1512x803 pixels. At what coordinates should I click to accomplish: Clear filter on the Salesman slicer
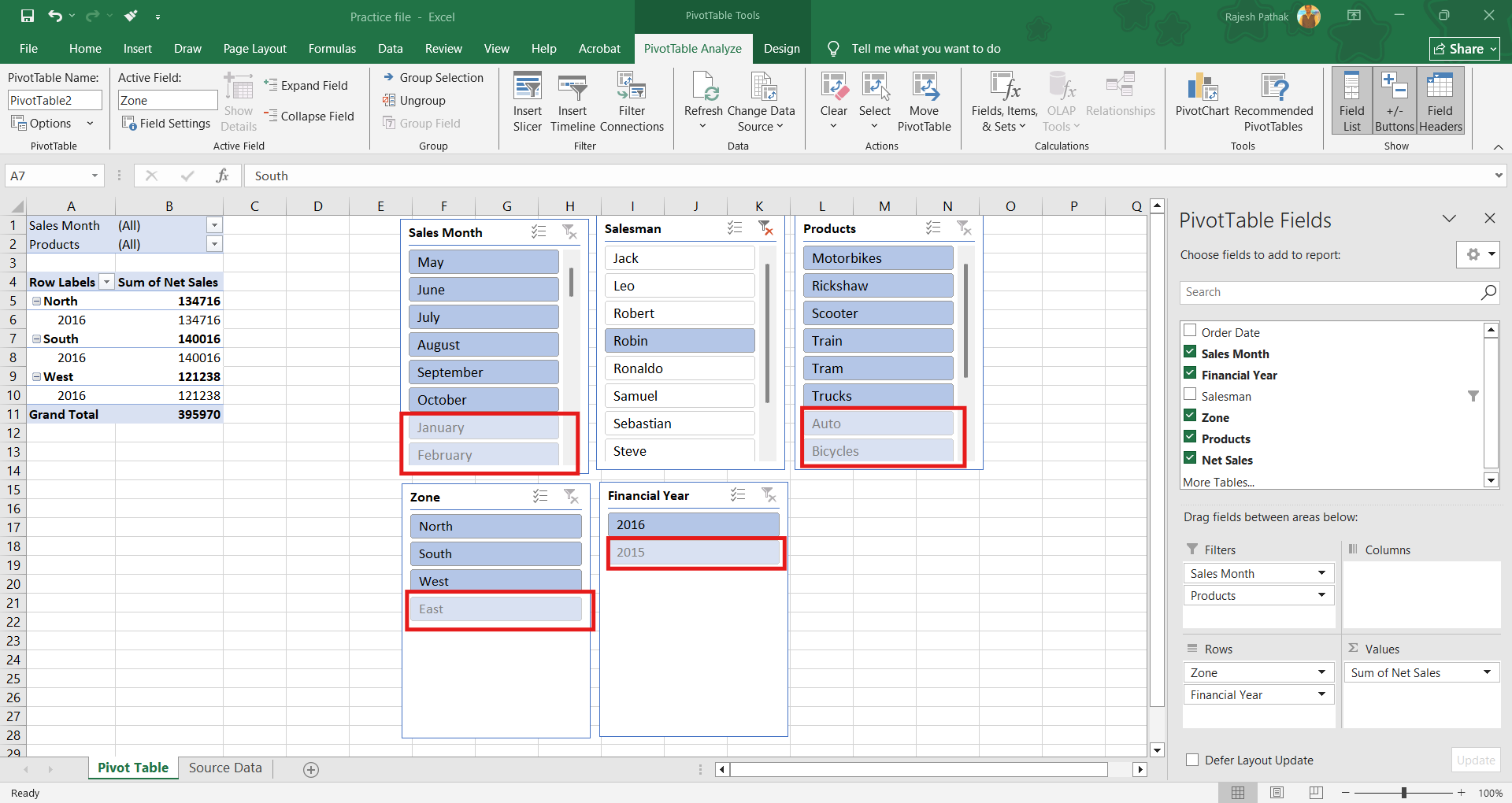[x=765, y=228]
